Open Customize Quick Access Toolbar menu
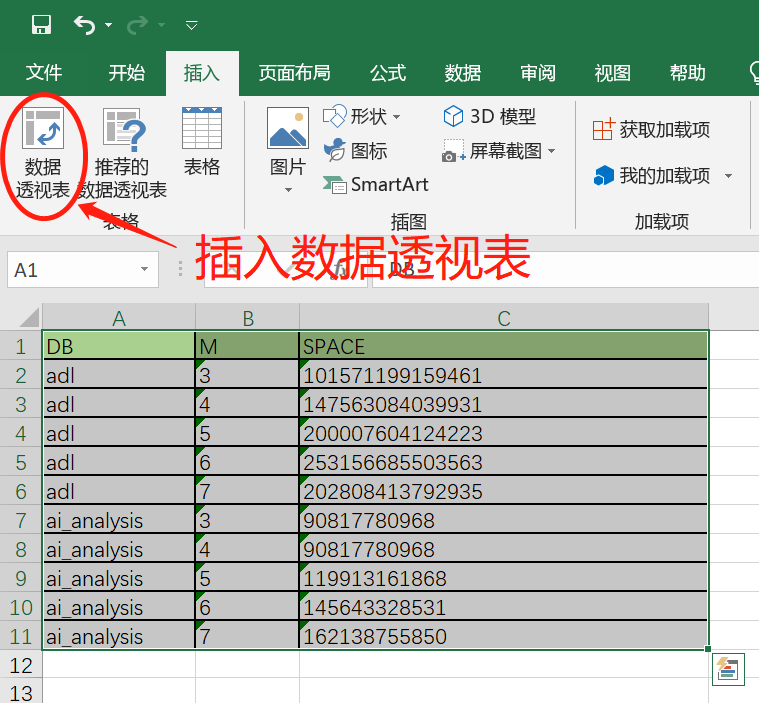Viewport: 759px width, 703px height. point(192,25)
